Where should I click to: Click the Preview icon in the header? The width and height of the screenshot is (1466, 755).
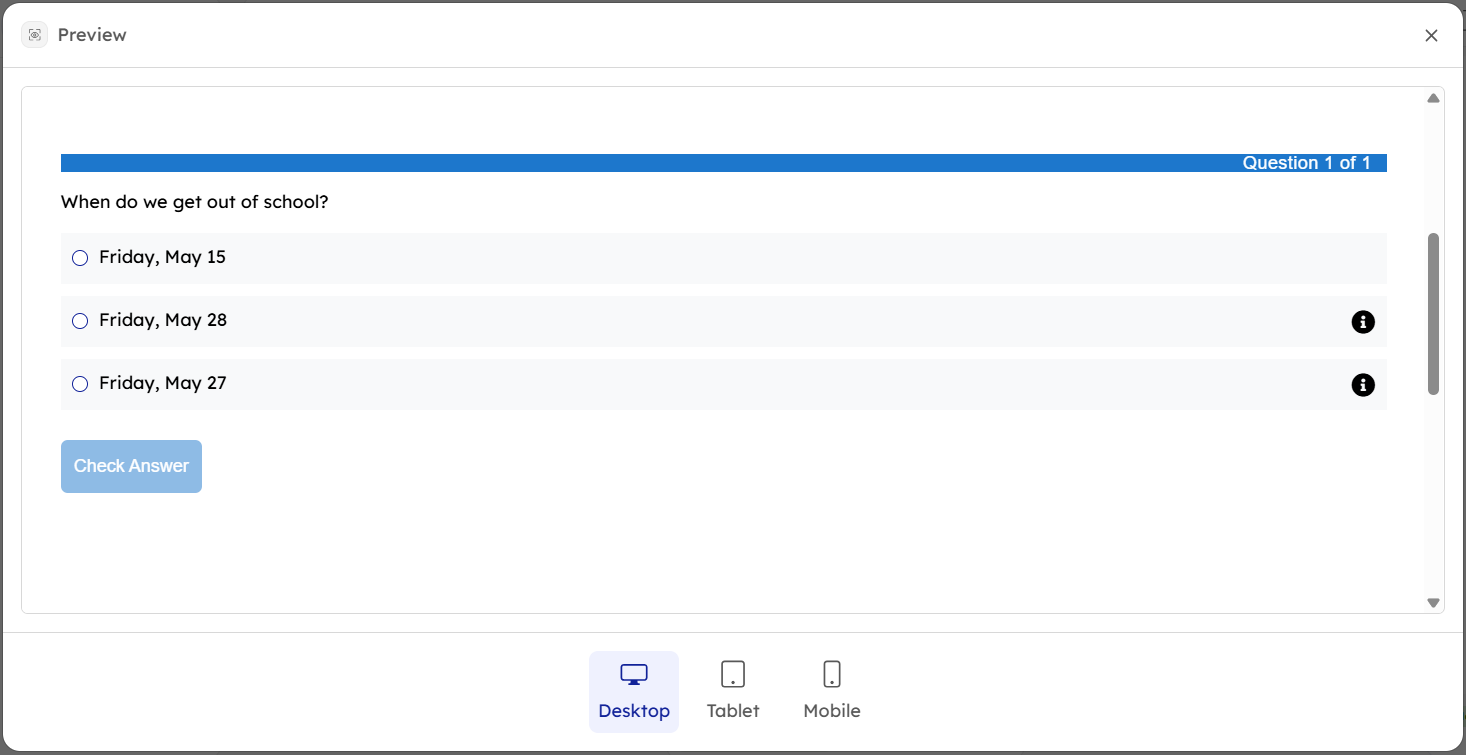35,35
